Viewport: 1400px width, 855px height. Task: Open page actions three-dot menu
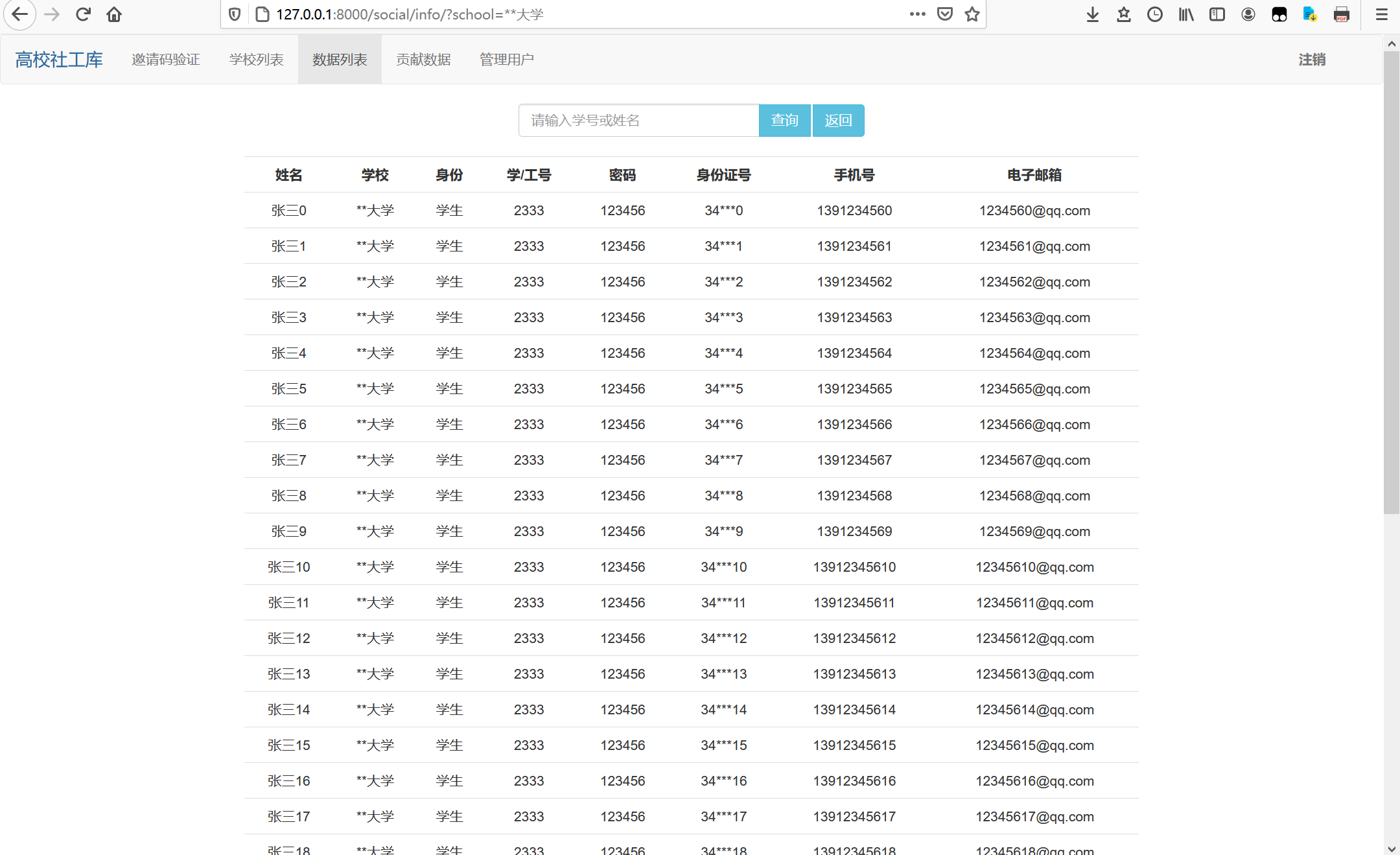coord(917,14)
